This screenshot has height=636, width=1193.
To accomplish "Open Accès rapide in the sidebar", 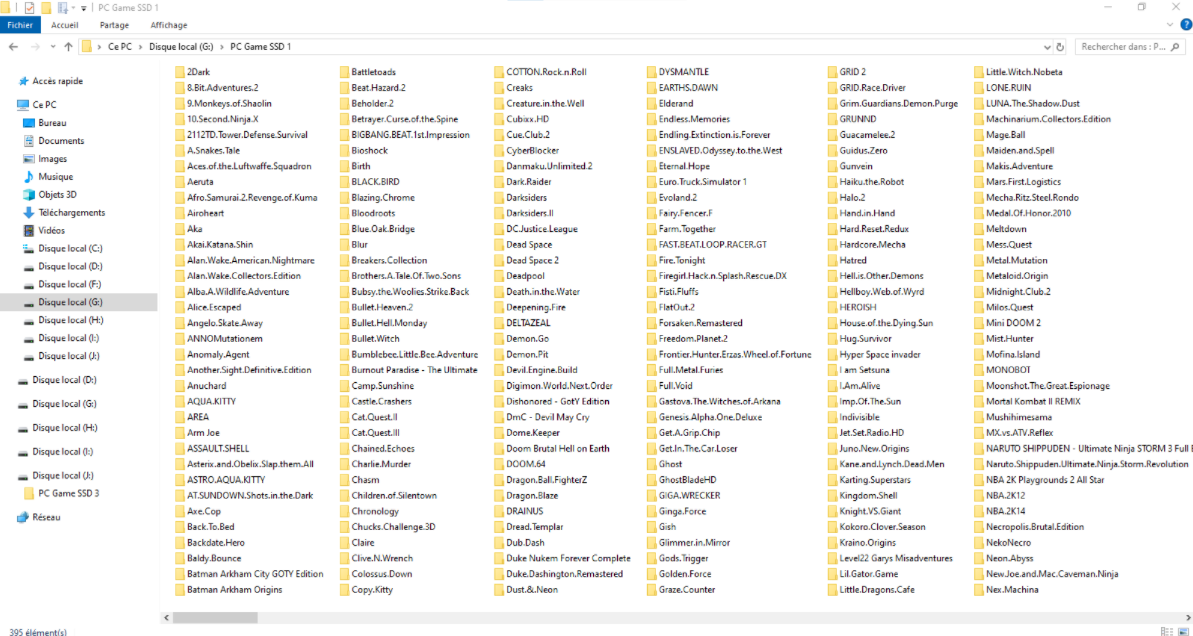I will coord(57,81).
